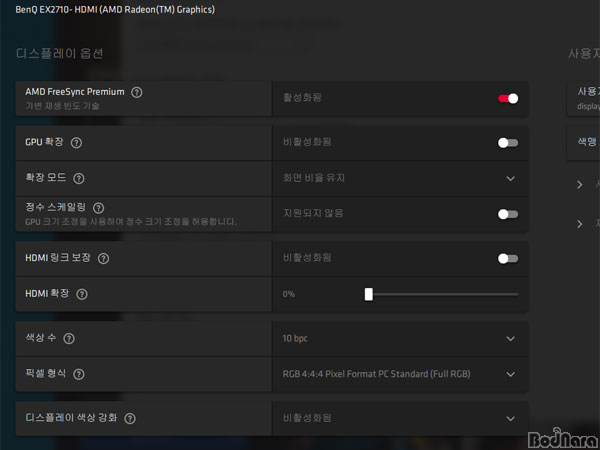600x450 pixels.
Task: Open help icon for 디스플레이 색상 강화
Action: click(x=130, y=418)
